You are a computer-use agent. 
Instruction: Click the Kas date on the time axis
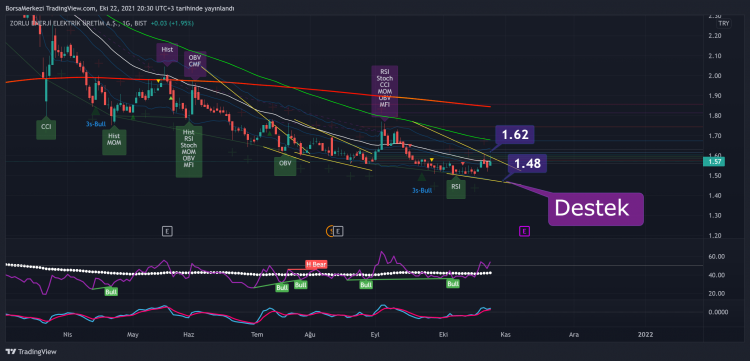tap(506, 335)
